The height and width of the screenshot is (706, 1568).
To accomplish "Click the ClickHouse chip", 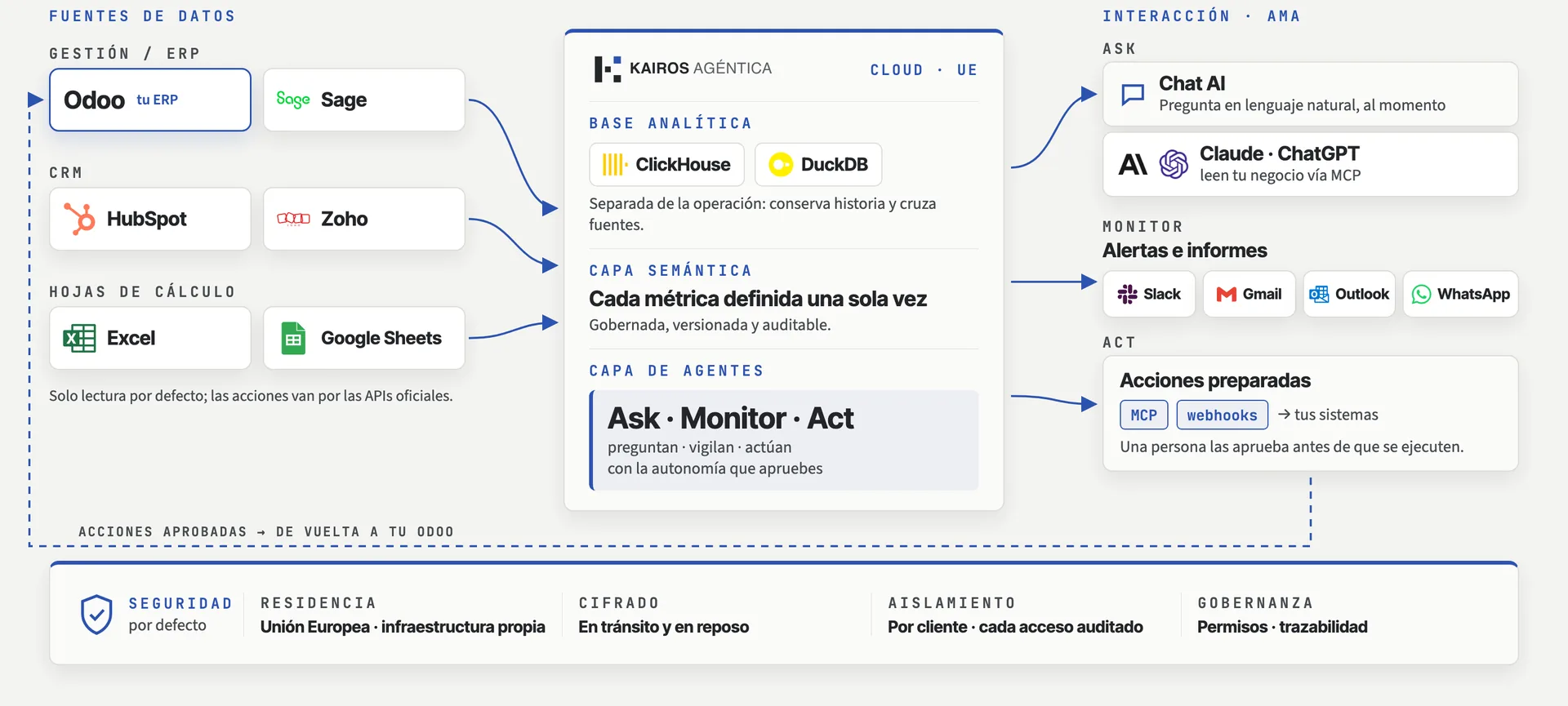I will pos(666,165).
